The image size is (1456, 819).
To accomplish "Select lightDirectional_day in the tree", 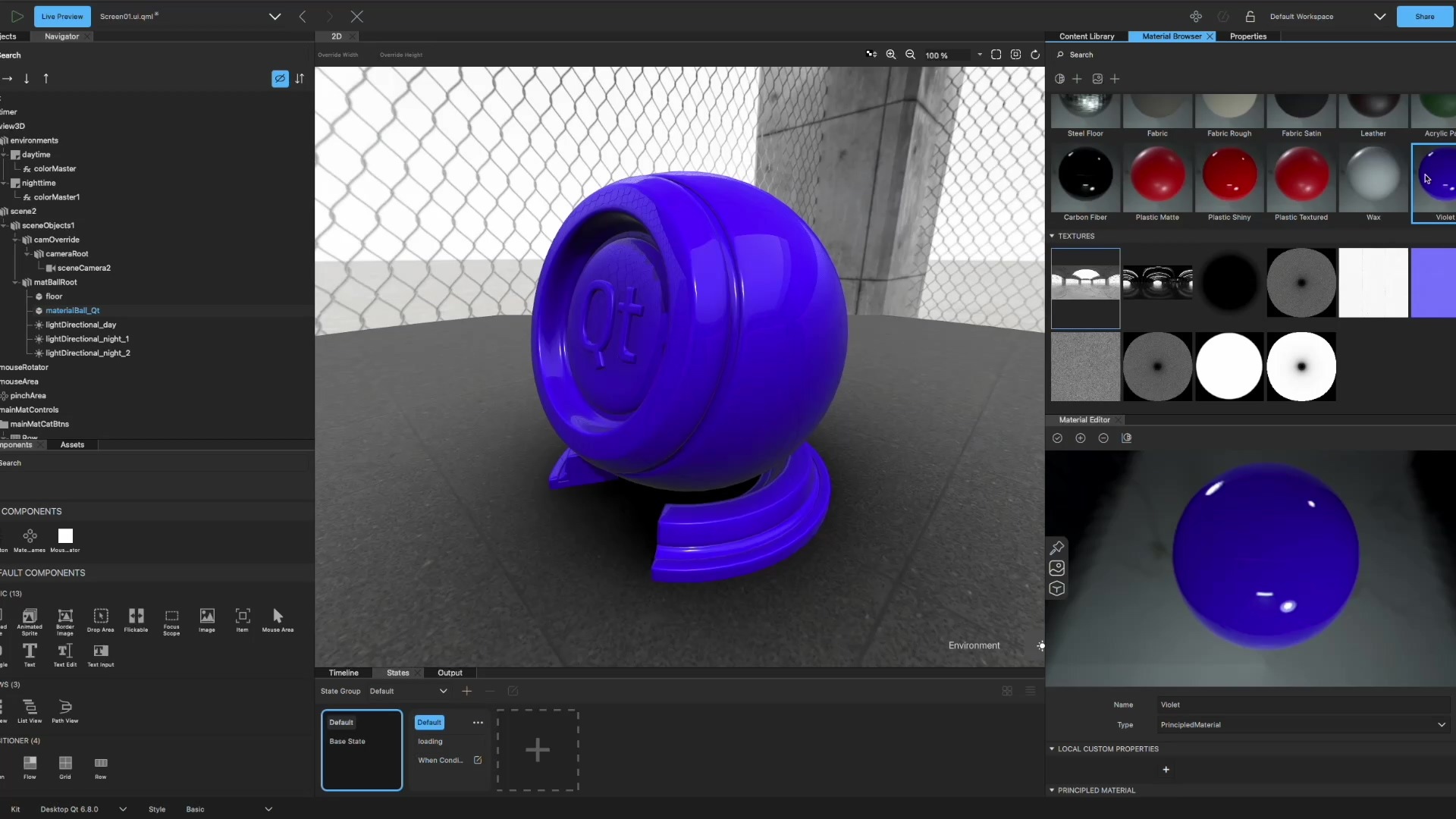I will pyautogui.click(x=80, y=325).
